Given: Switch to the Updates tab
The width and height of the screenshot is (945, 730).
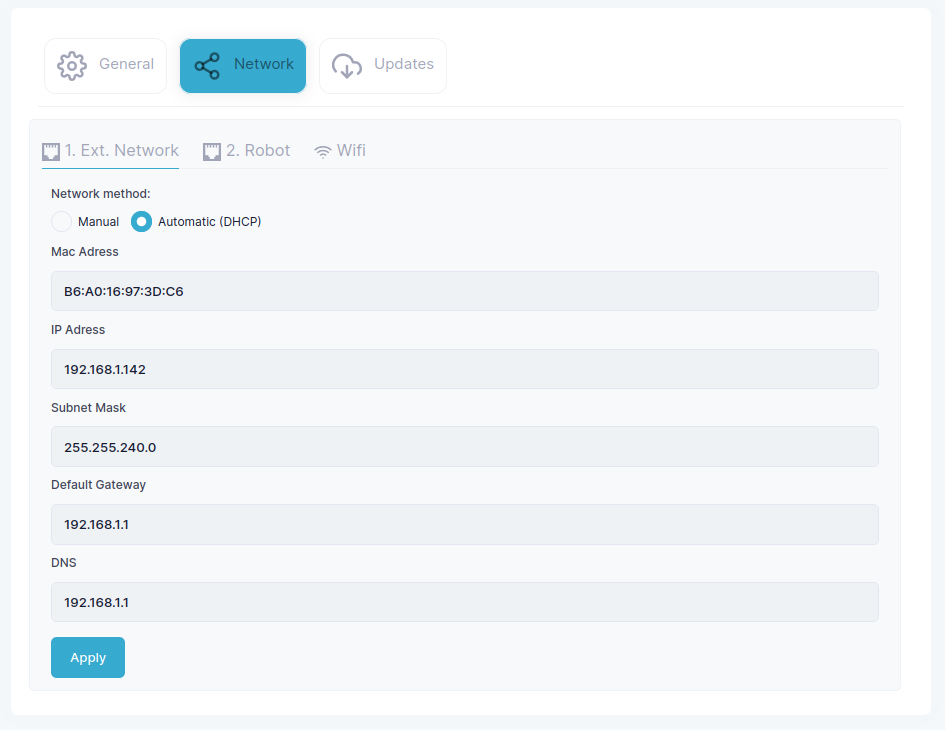Looking at the screenshot, I should (x=383, y=66).
